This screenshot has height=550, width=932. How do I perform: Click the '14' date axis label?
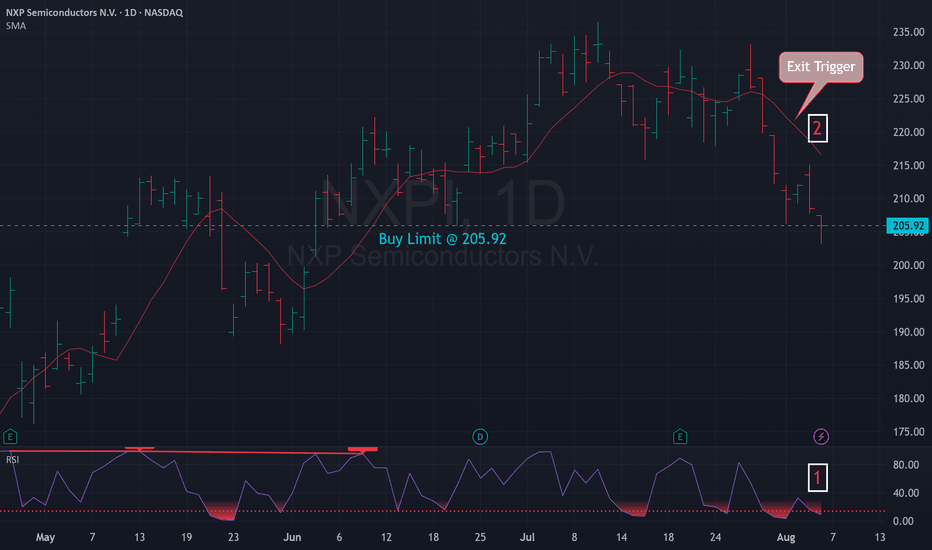(x=621, y=538)
